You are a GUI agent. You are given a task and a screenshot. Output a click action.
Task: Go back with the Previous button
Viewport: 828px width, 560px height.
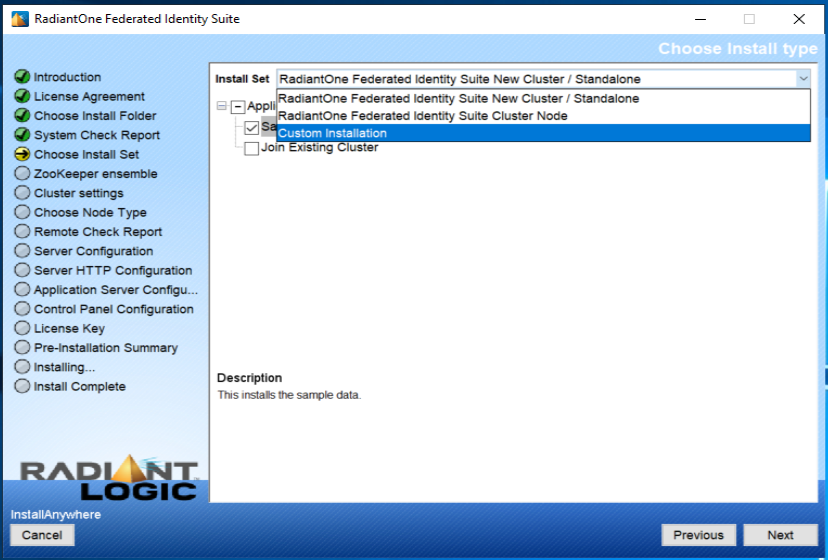pyautogui.click(x=699, y=535)
